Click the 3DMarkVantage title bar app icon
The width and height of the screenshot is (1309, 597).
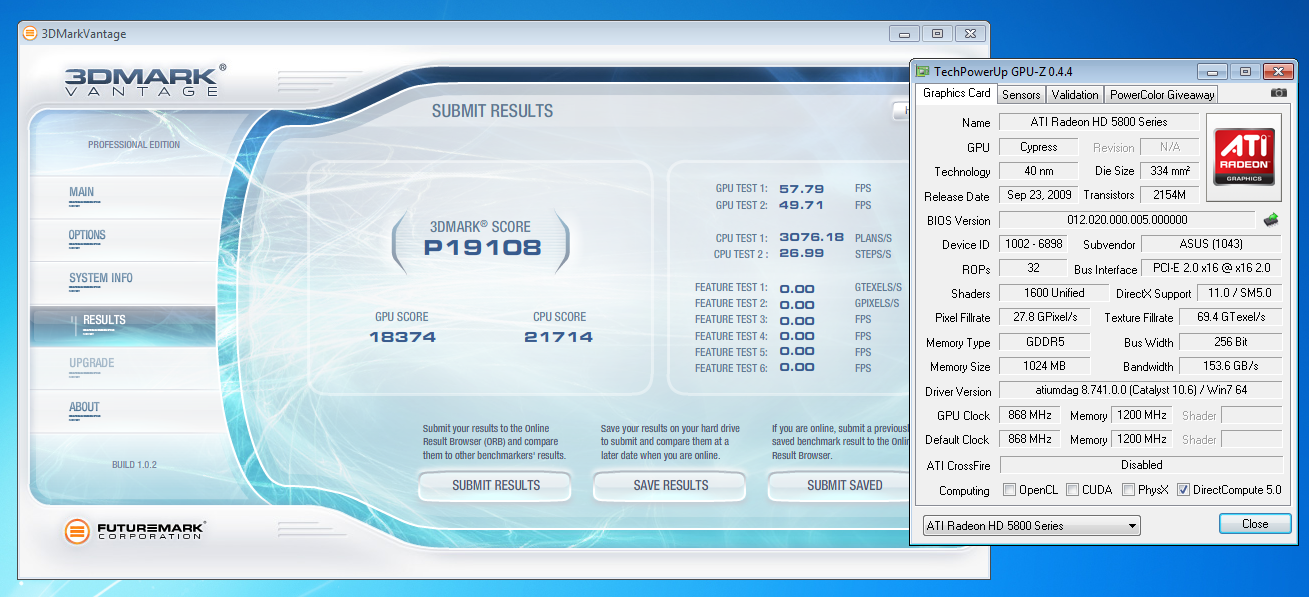(x=30, y=33)
